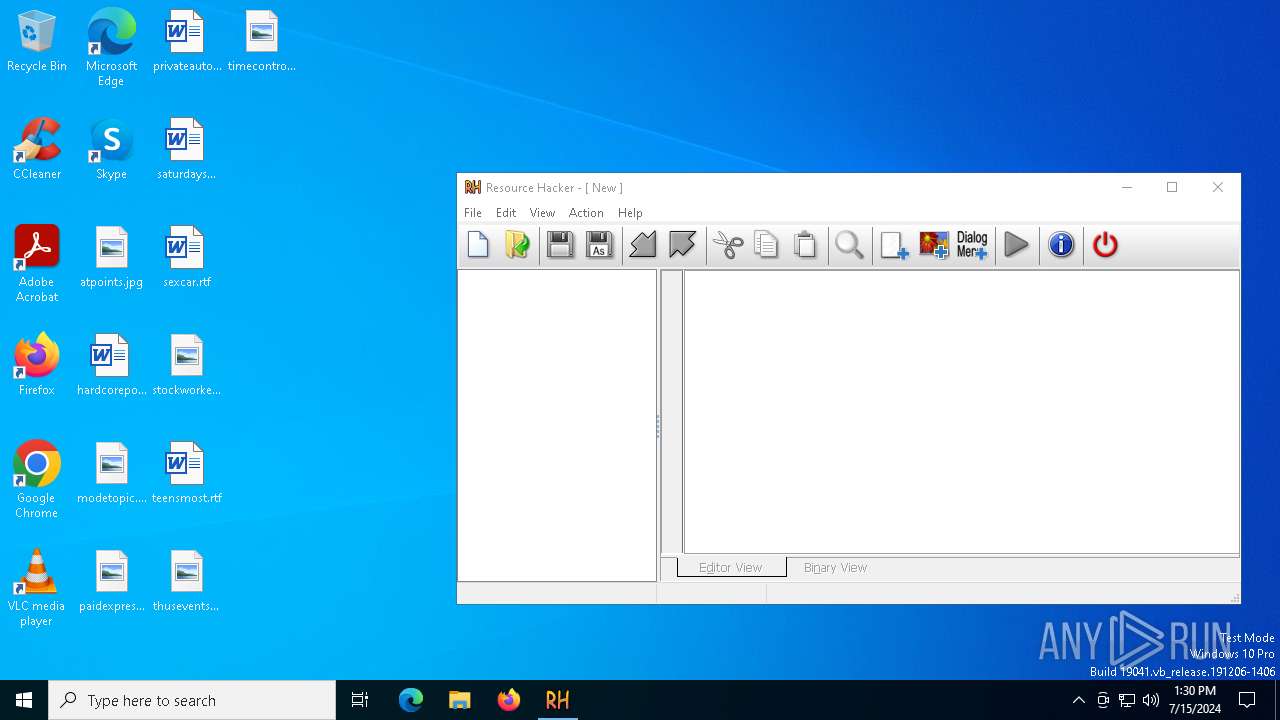1280x720 pixels.
Task: Open the Help menu
Action: click(x=630, y=213)
